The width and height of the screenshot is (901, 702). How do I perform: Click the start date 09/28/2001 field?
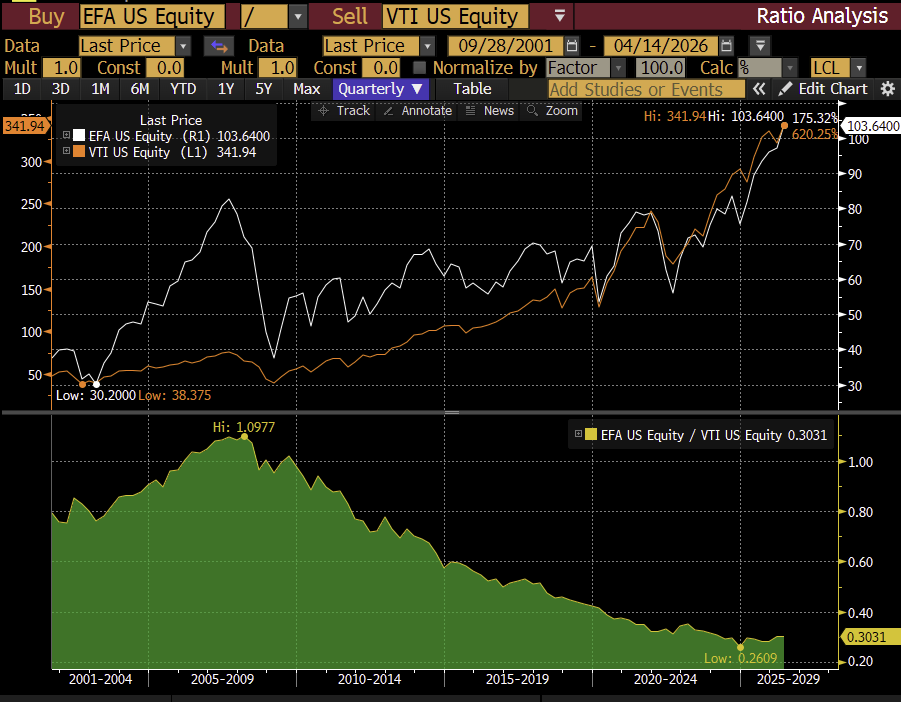coord(506,46)
